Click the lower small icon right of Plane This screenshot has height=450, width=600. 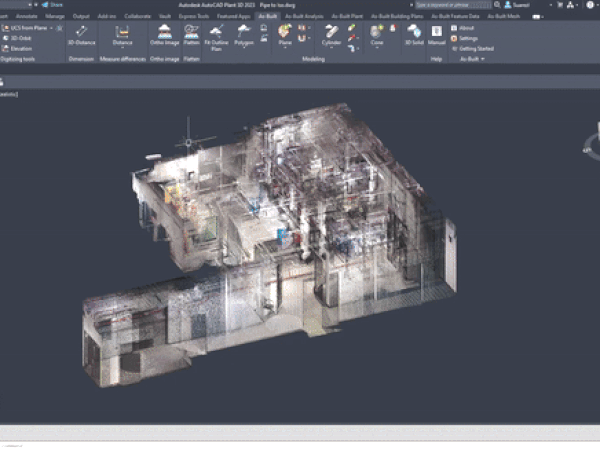(302, 38)
